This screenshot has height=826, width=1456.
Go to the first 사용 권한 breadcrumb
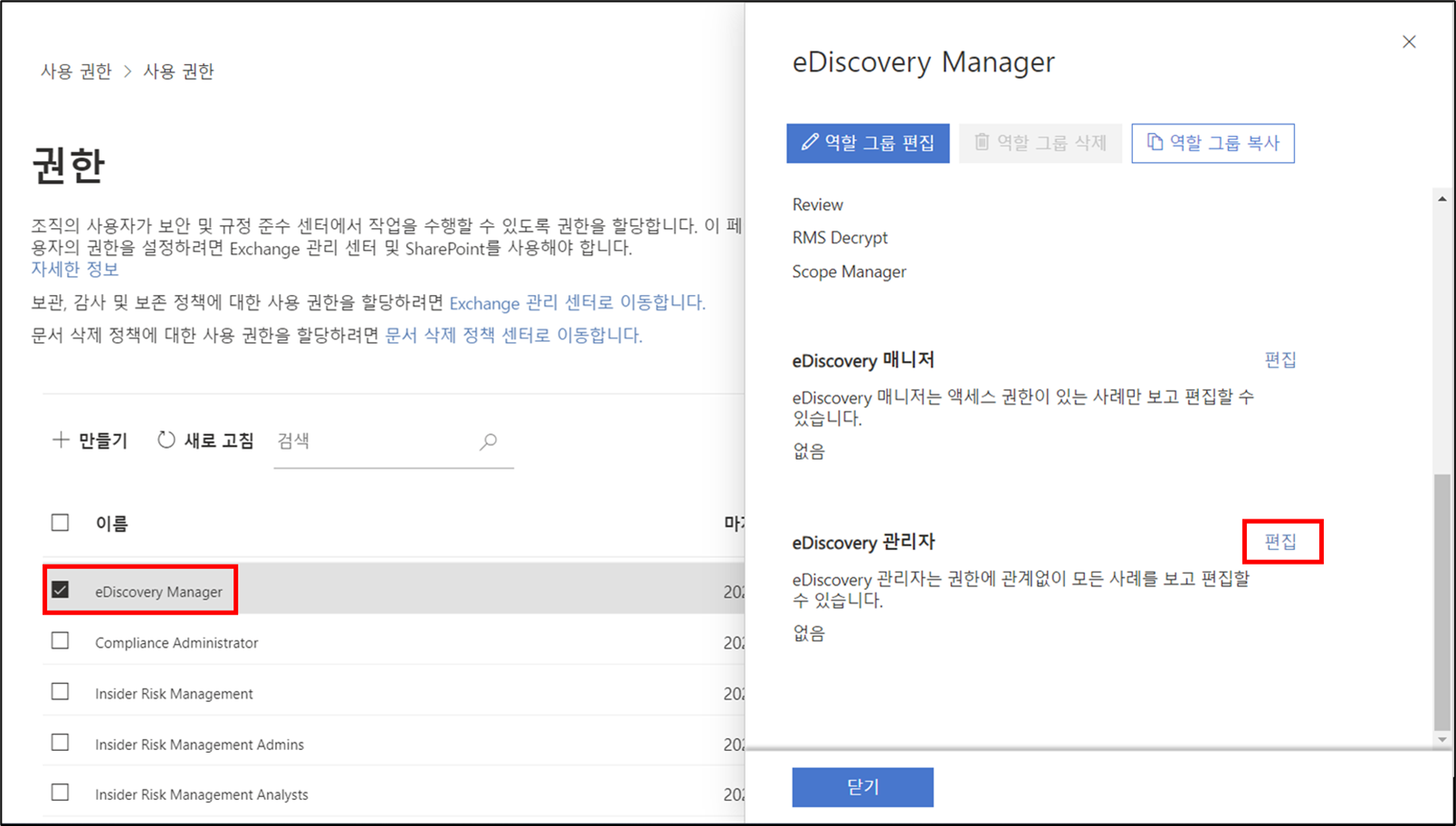tap(76, 71)
